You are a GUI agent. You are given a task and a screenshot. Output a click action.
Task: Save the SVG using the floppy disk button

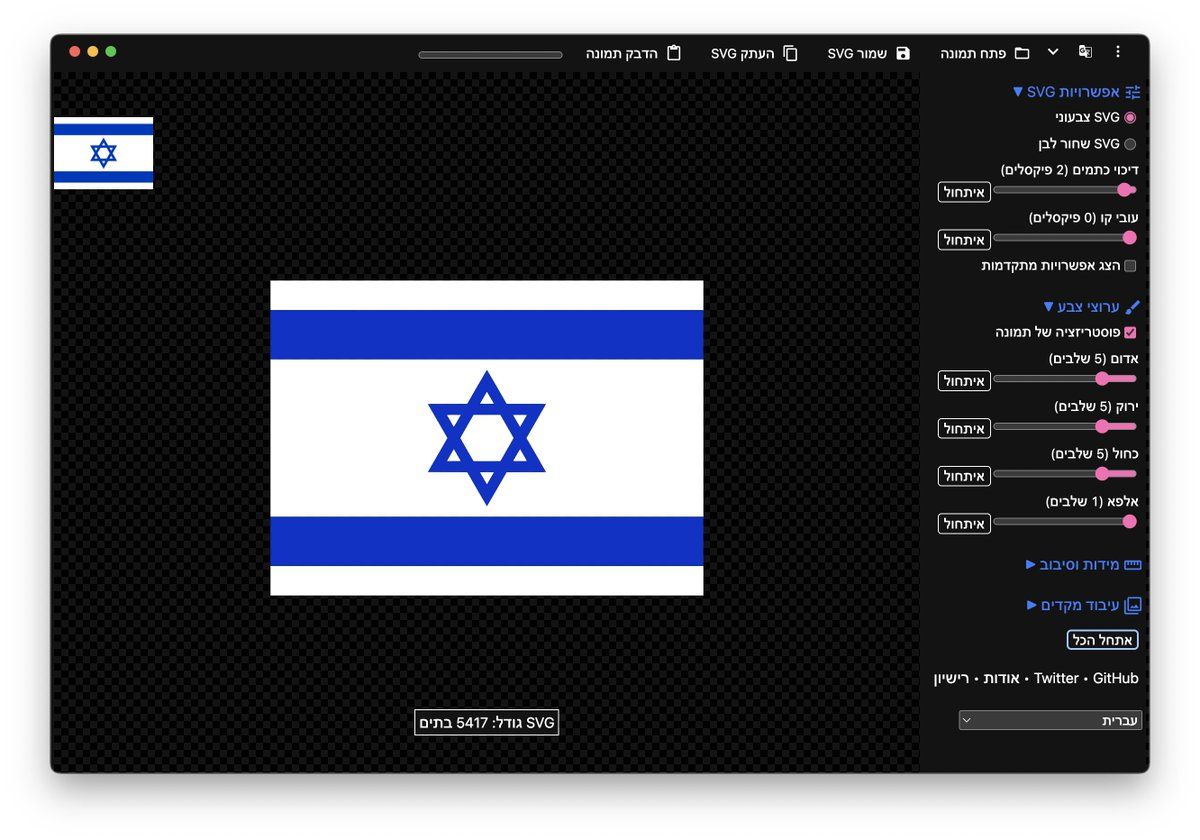[x=869, y=53]
